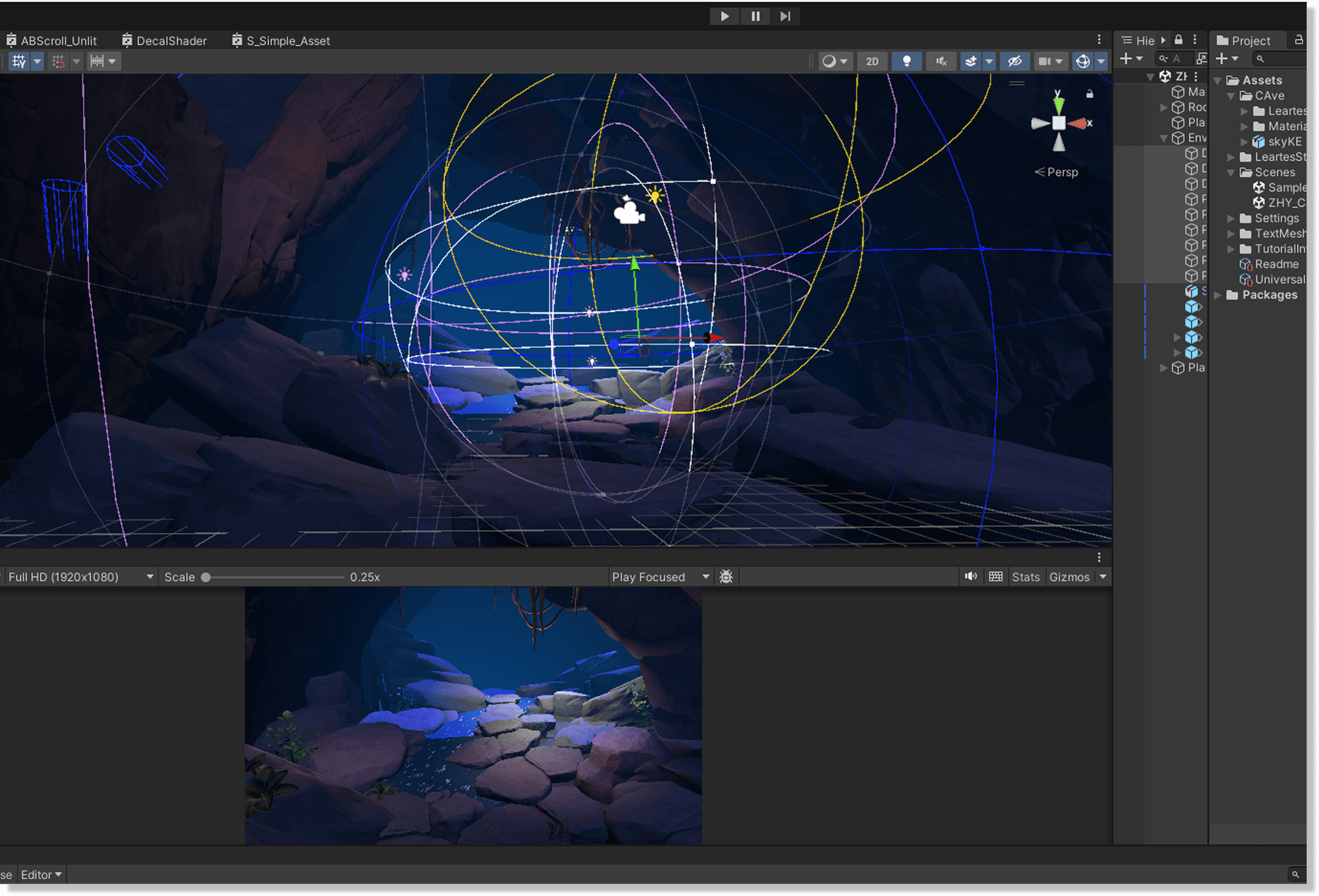Open the Full HD resolution dropdown
1319x896 pixels.
coord(80,576)
